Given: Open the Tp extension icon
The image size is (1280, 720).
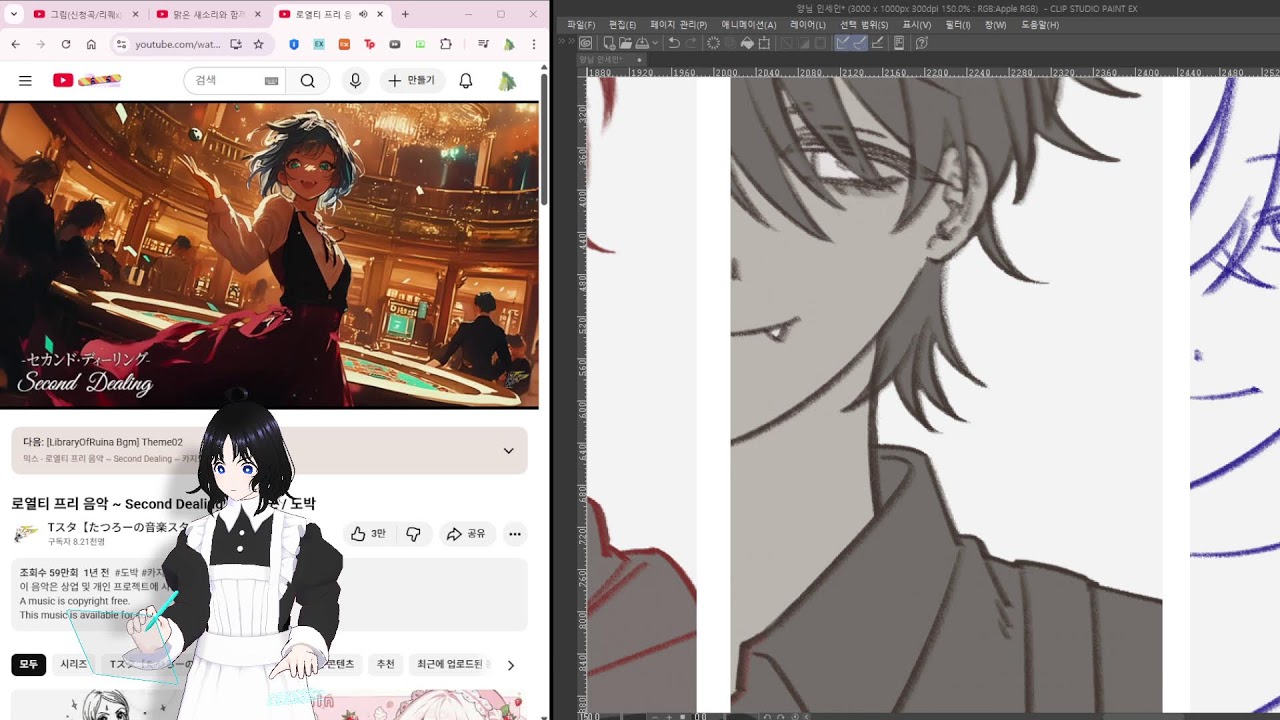Looking at the screenshot, I should 370,44.
